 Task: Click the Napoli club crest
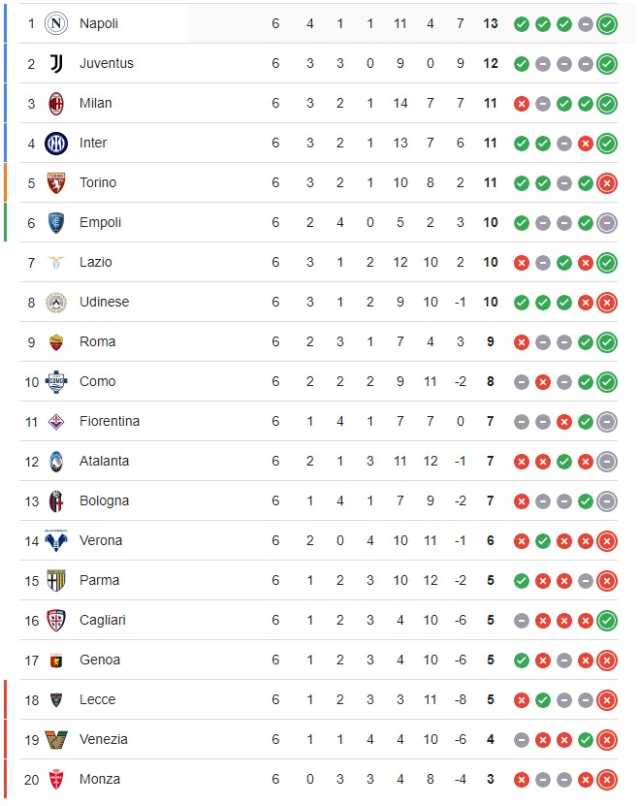(56, 24)
